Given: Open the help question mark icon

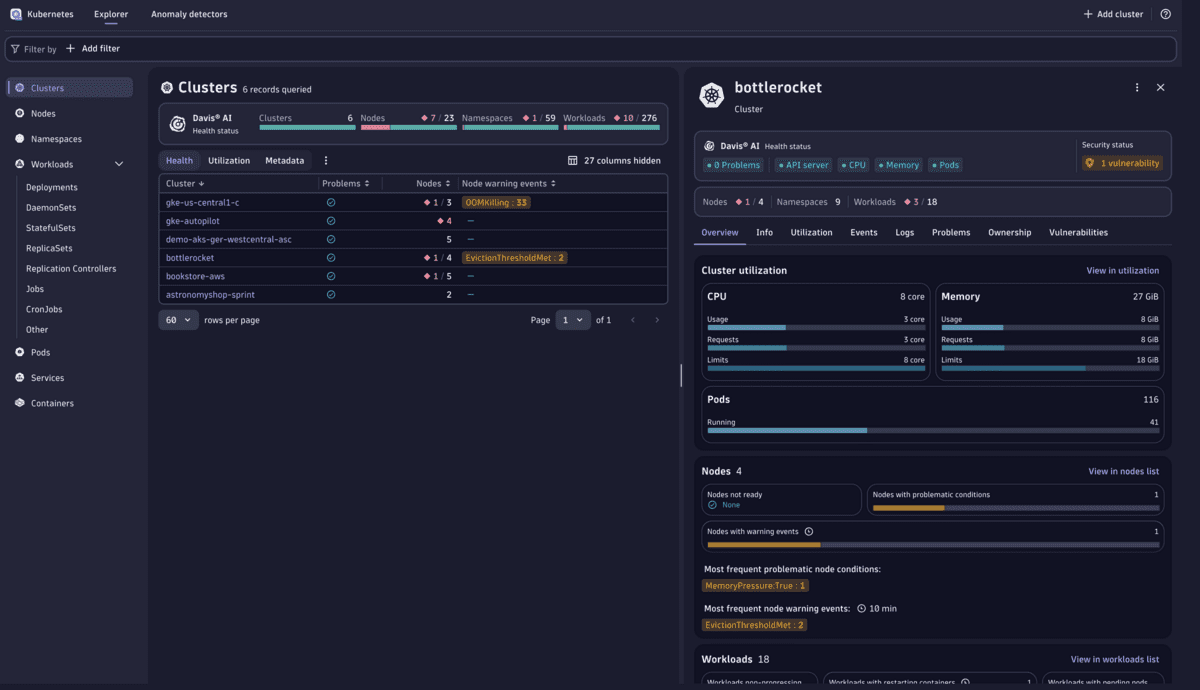Looking at the screenshot, I should (1166, 14).
